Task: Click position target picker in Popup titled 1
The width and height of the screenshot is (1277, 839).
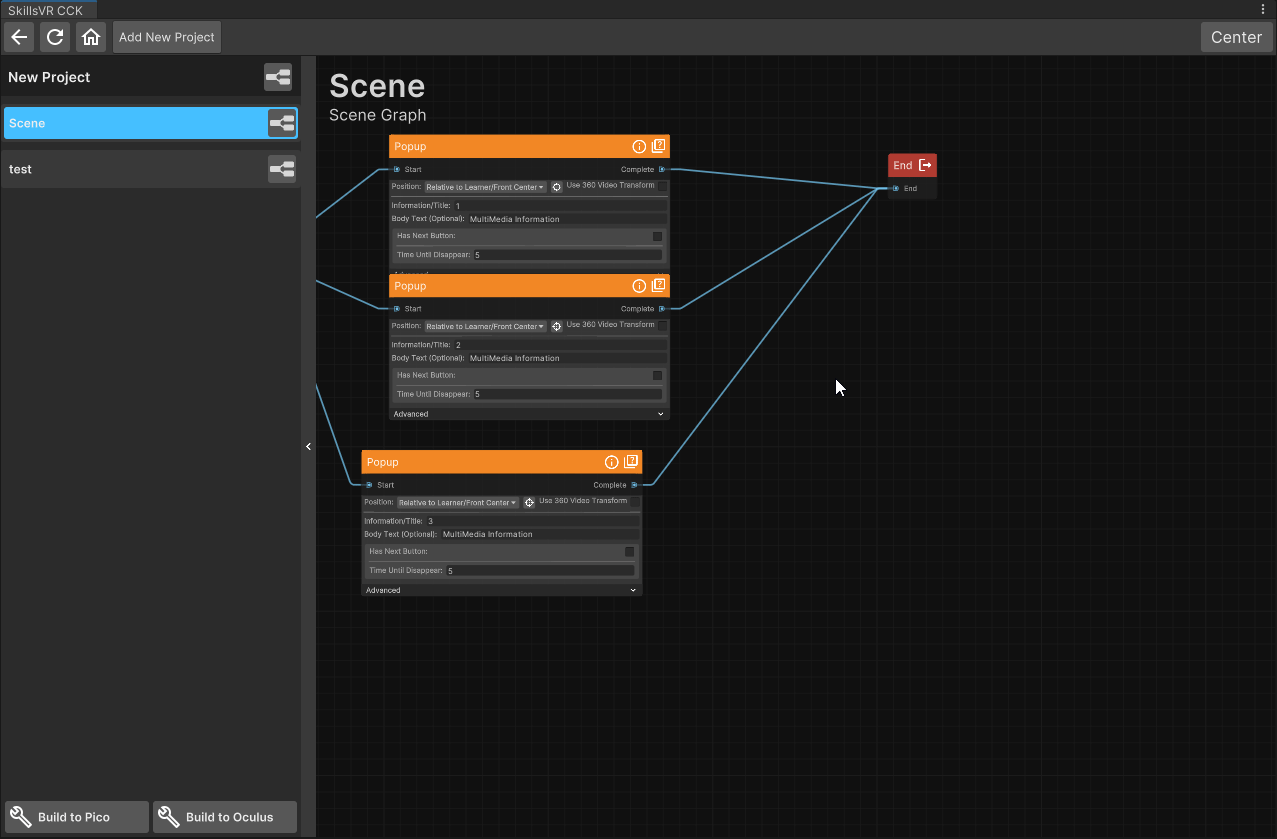Action: click(557, 187)
